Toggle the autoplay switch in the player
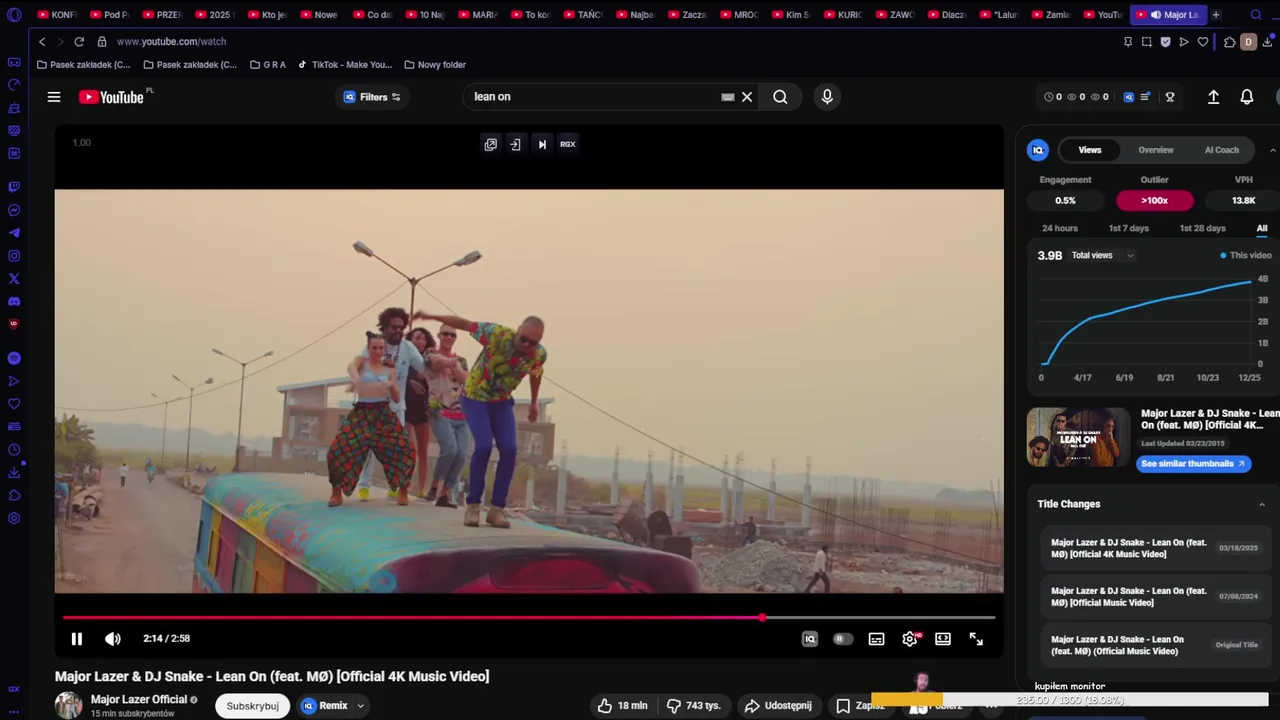The width and height of the screenshot is (1280, 720). point(843,639)
